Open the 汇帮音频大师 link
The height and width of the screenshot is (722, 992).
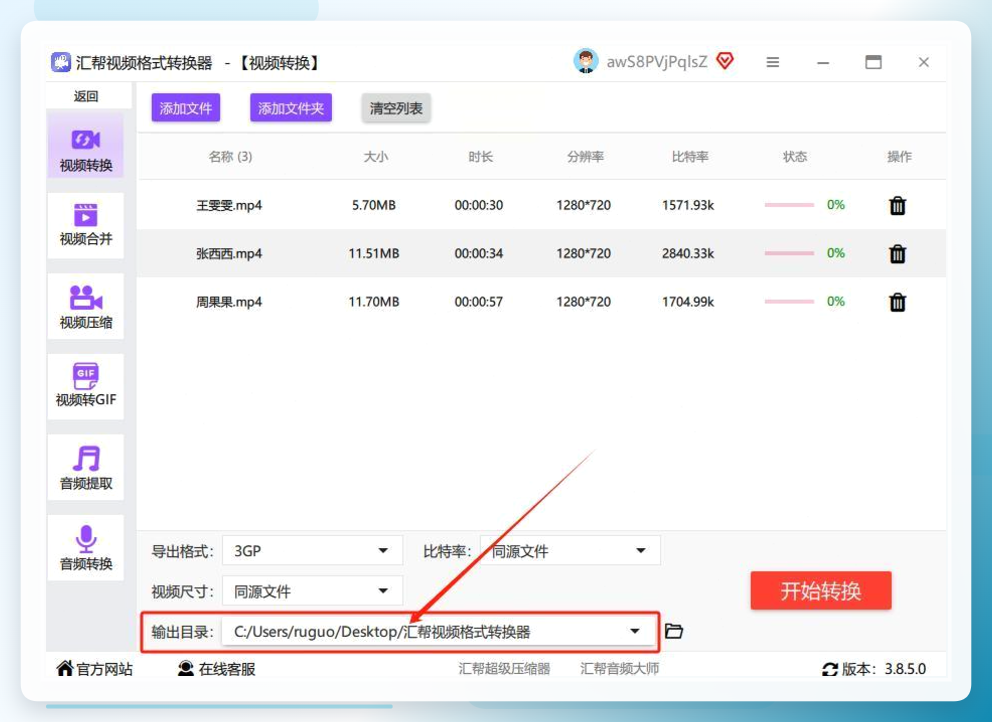[x=620, y=669]
